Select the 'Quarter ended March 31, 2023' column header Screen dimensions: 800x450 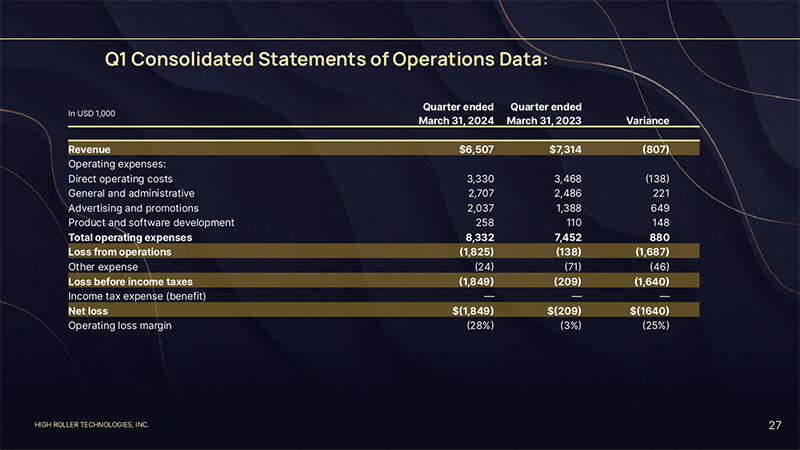544,113
